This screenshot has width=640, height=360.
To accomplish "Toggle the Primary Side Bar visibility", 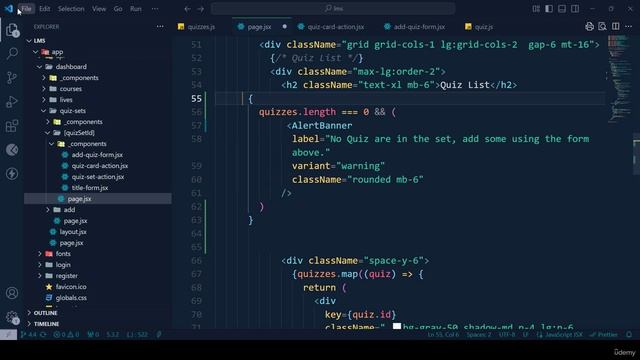I will click(549, 9).
